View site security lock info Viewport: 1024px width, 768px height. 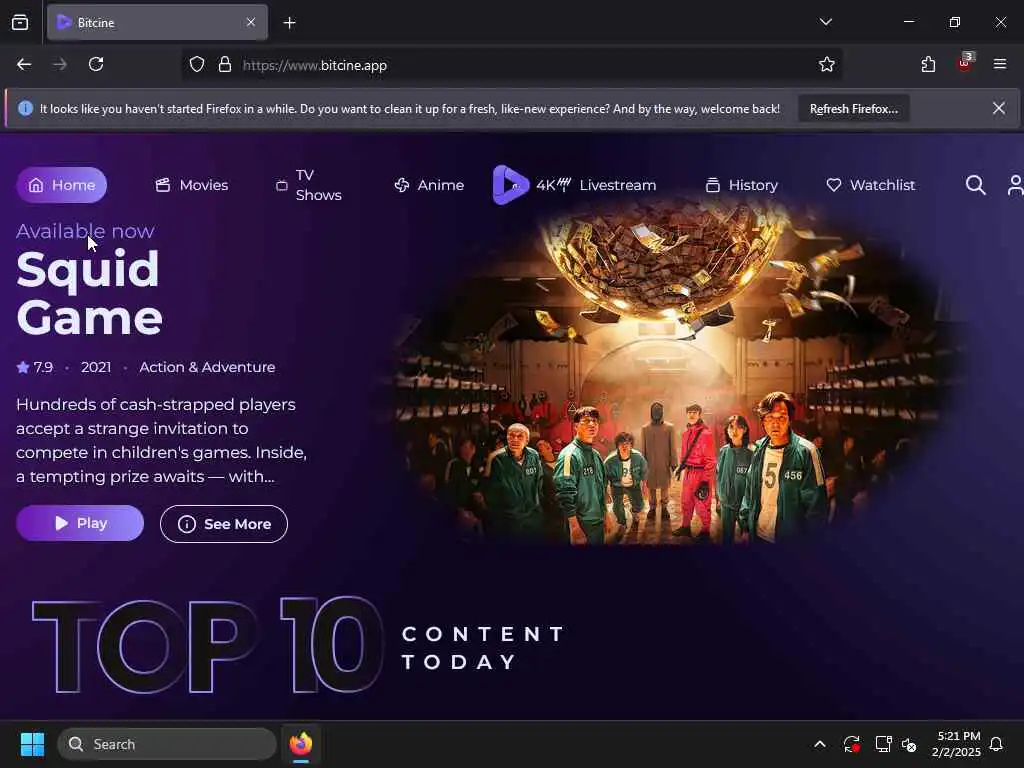click(225, 65)
